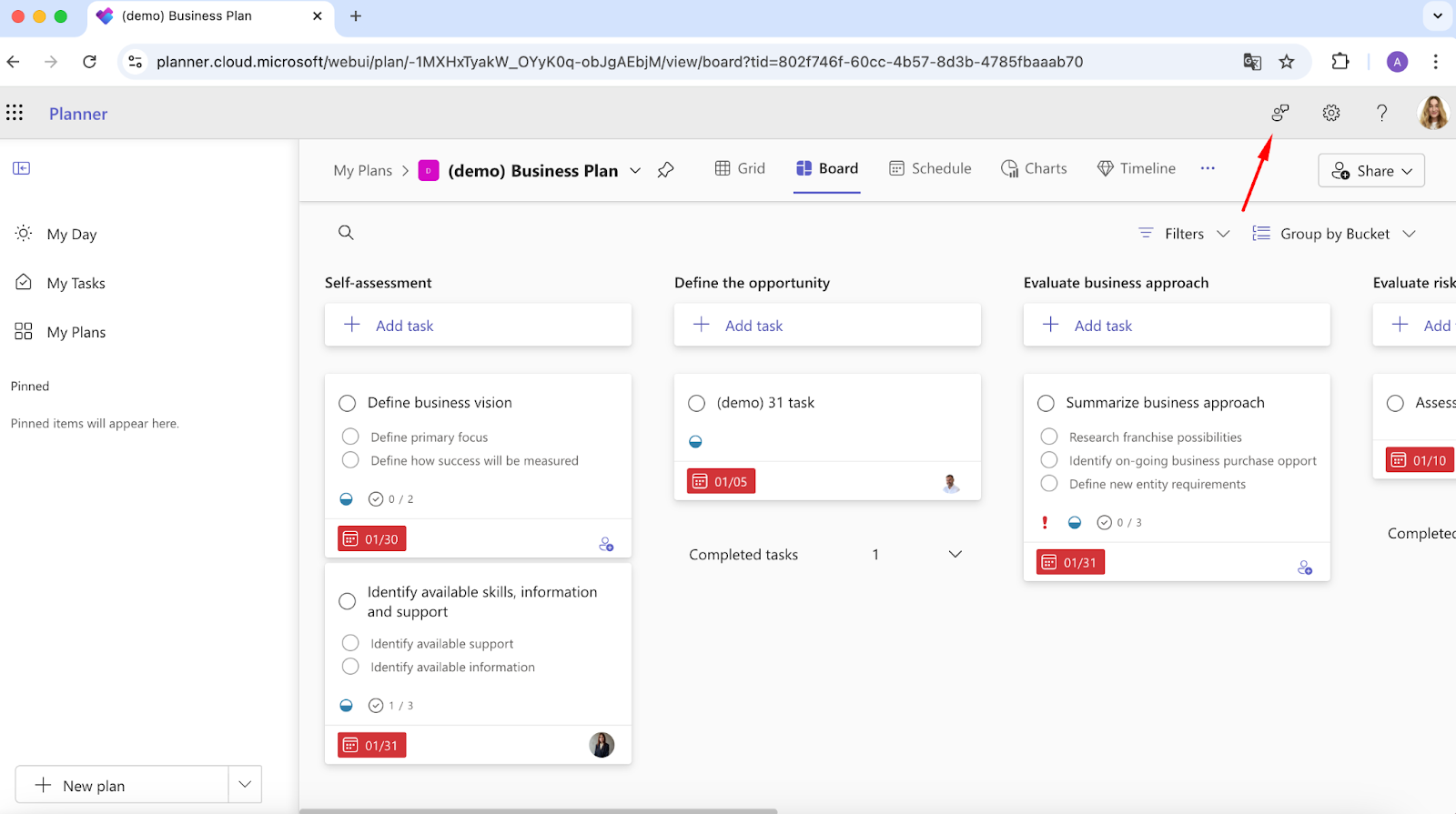Switch to the Timeline view tab
Image resolution: width=1456 pixels, height=814 pixels.
click(x=1137, y=168)
